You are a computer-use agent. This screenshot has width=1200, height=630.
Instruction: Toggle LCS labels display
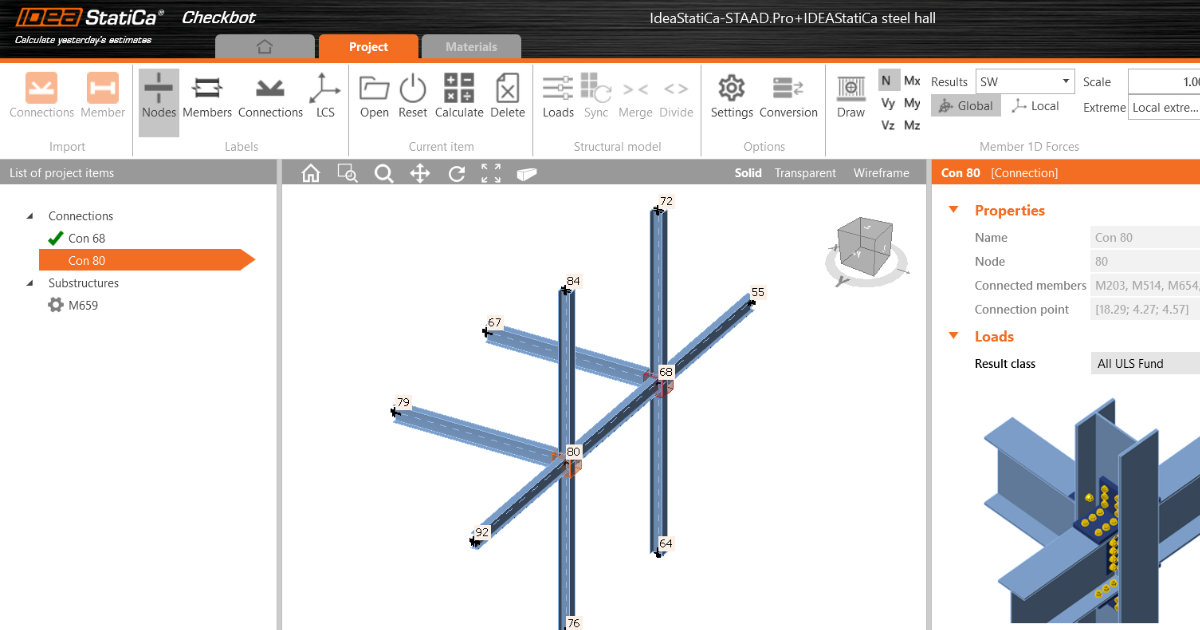[326, 96]
